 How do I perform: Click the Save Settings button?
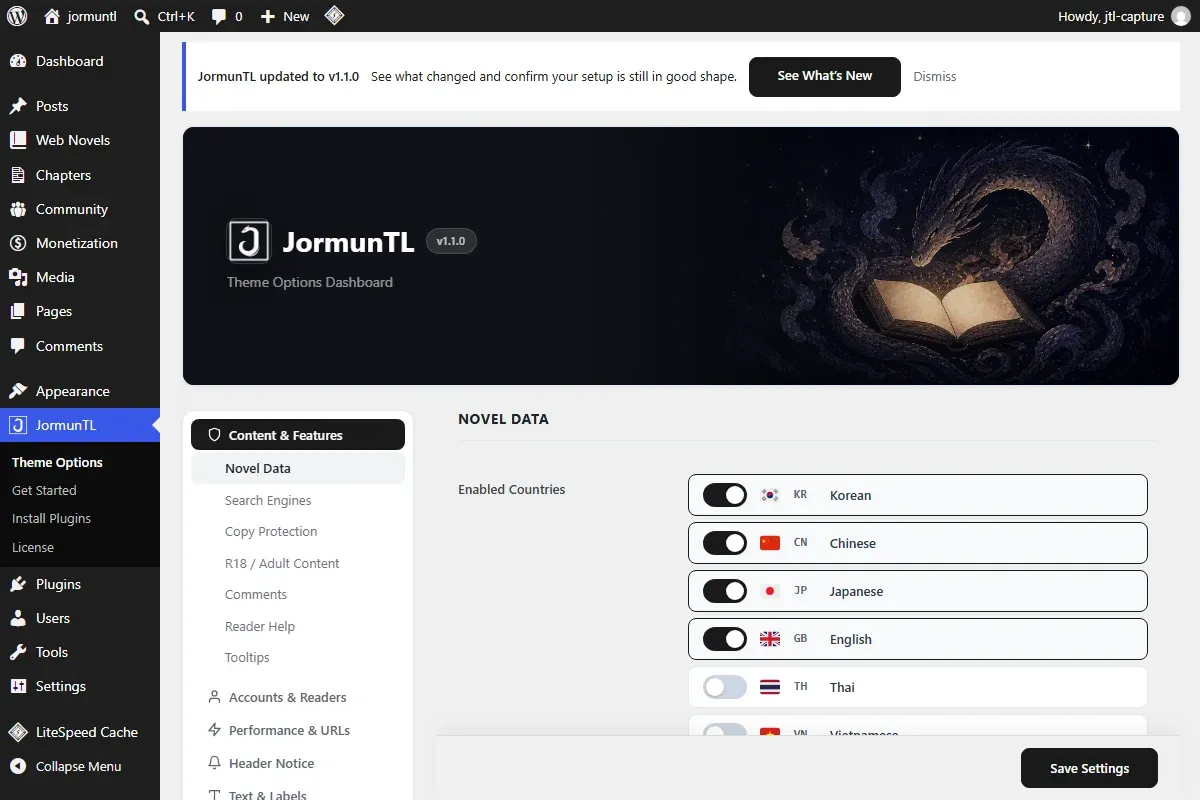(x=1089, y=768)
